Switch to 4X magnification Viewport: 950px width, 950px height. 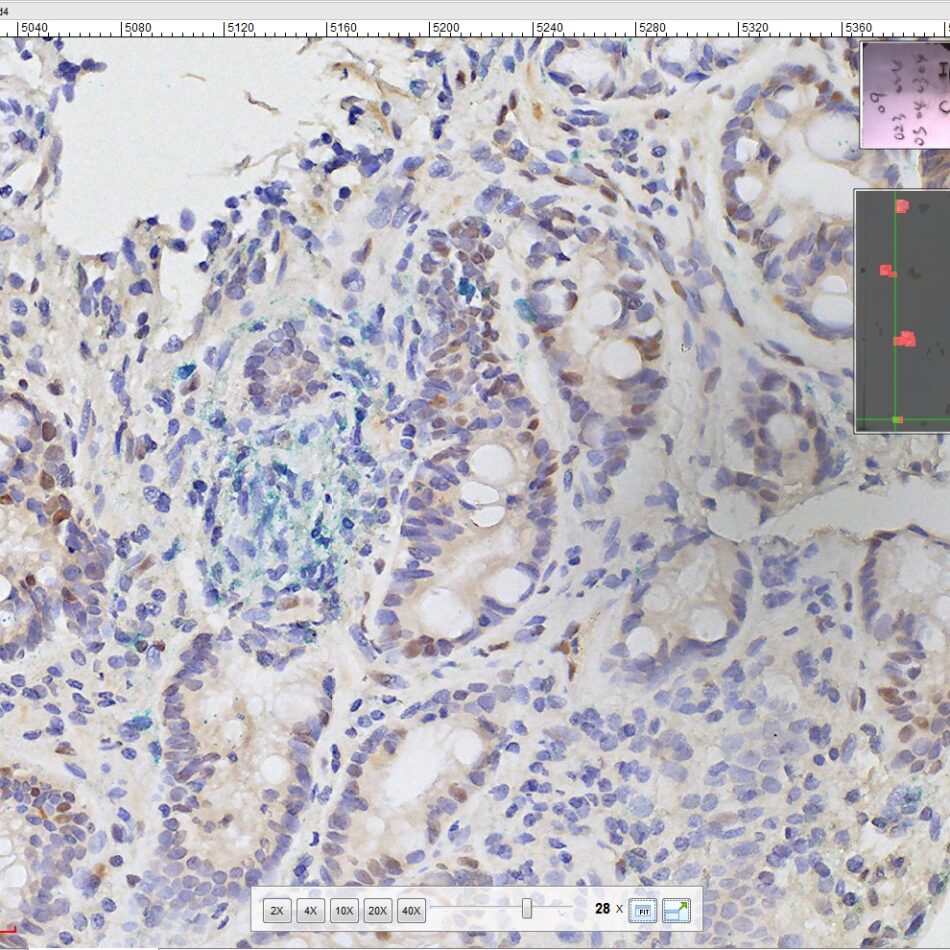(x=310, y=911)
